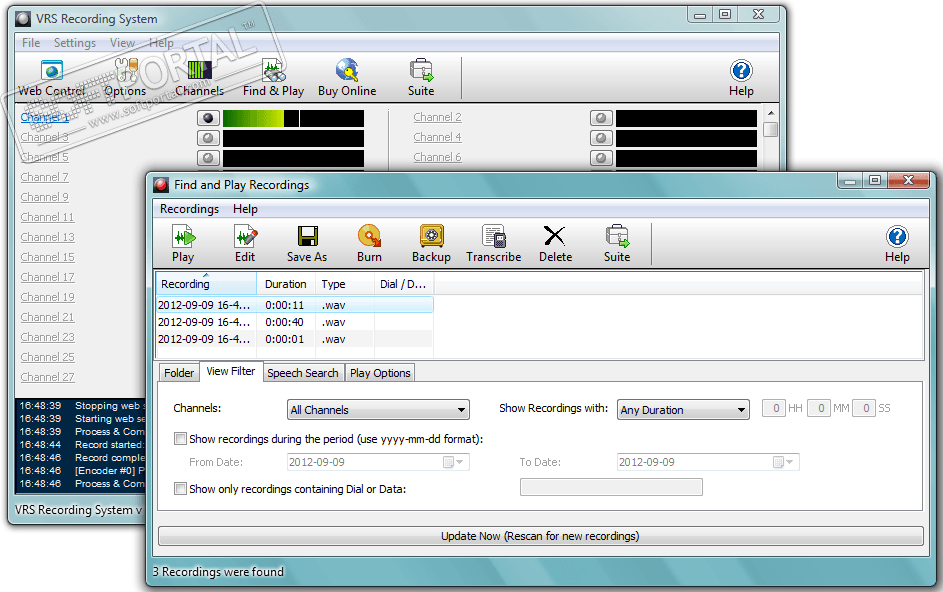Viewport: 943px width, 592px height.
Task: Toggle the record button for Channel 3
Action: (208, 138)
